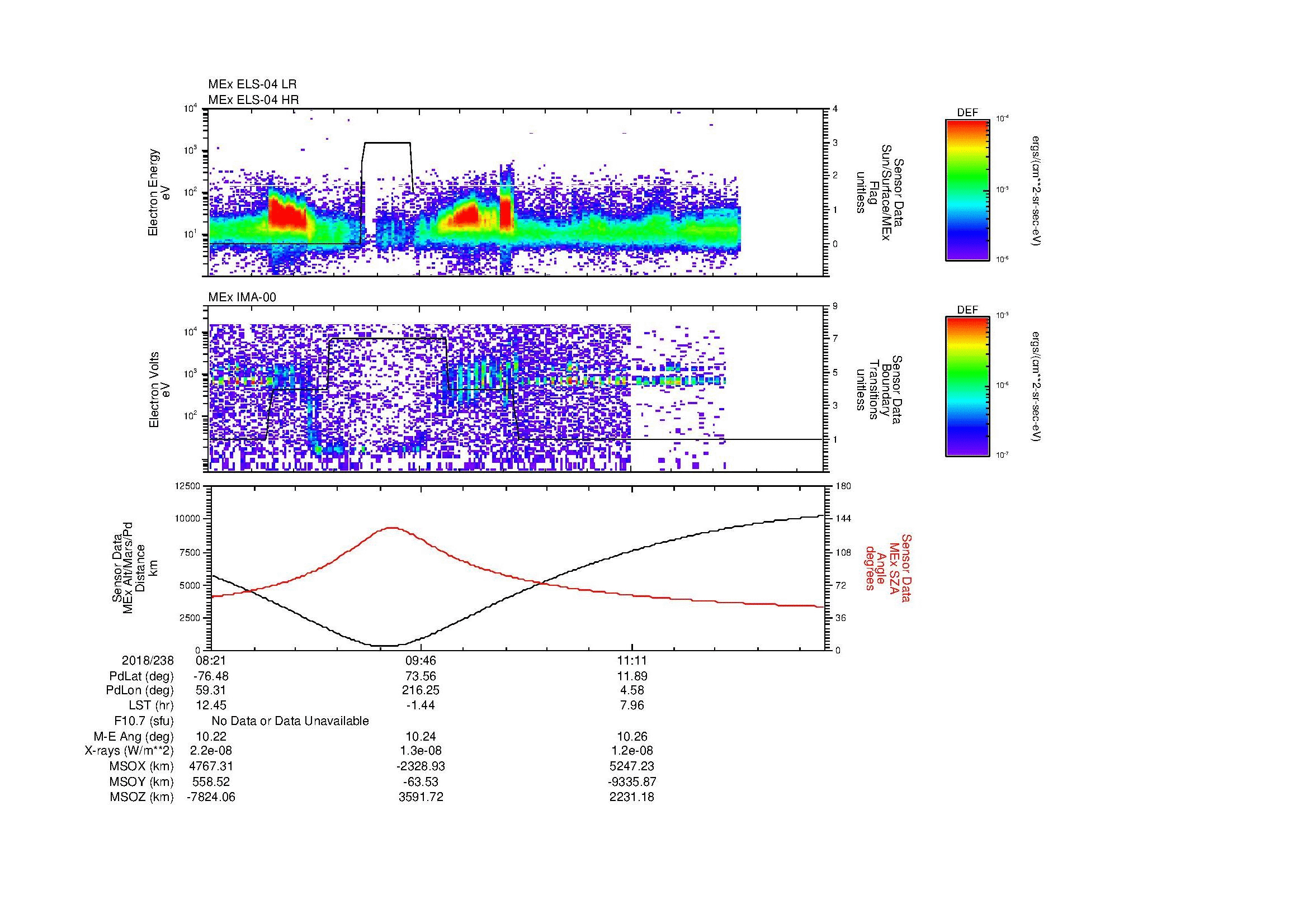The width and height of the screenshot is (1308, 924).
Task: Click the '180' SZA axis tick label
Action: pyautogui.click(x=843, y=486)
